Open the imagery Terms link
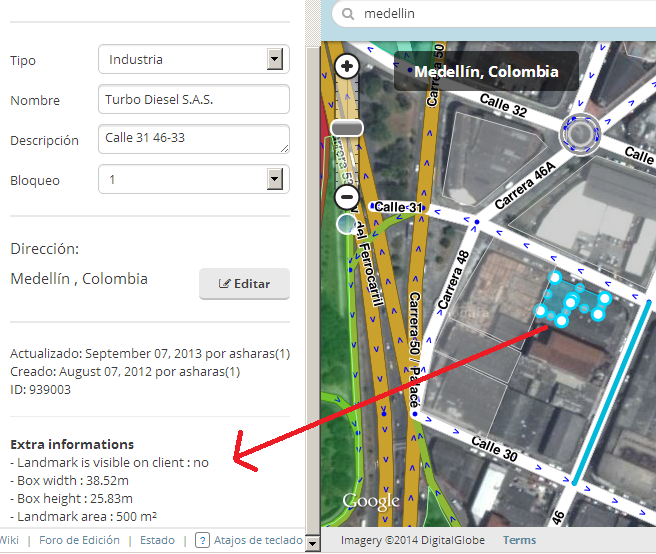The height and width of the screenshot is (554, 656). click(519, 540)
